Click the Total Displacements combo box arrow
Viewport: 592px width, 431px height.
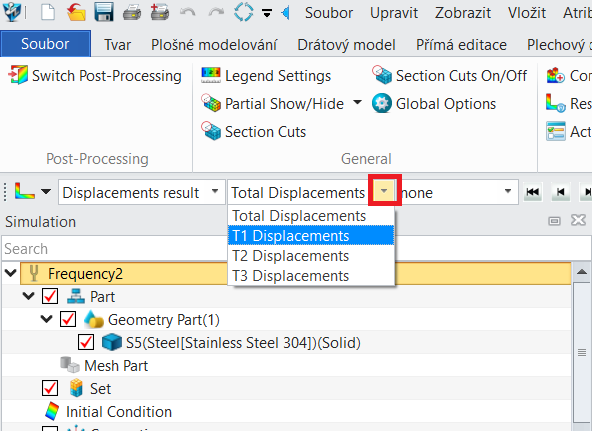click(x=384, y=191)
